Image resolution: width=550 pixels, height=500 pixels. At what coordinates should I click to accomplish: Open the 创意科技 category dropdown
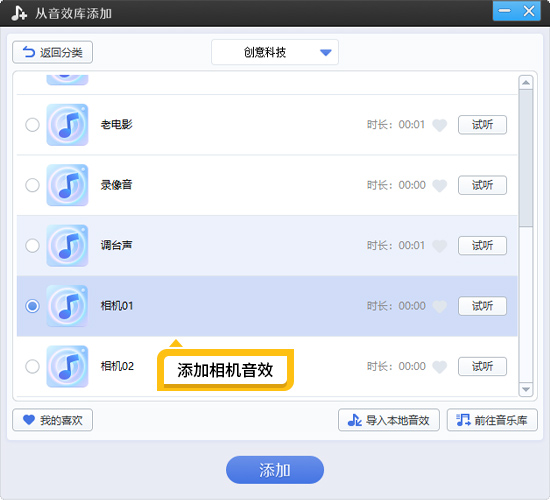275,52
